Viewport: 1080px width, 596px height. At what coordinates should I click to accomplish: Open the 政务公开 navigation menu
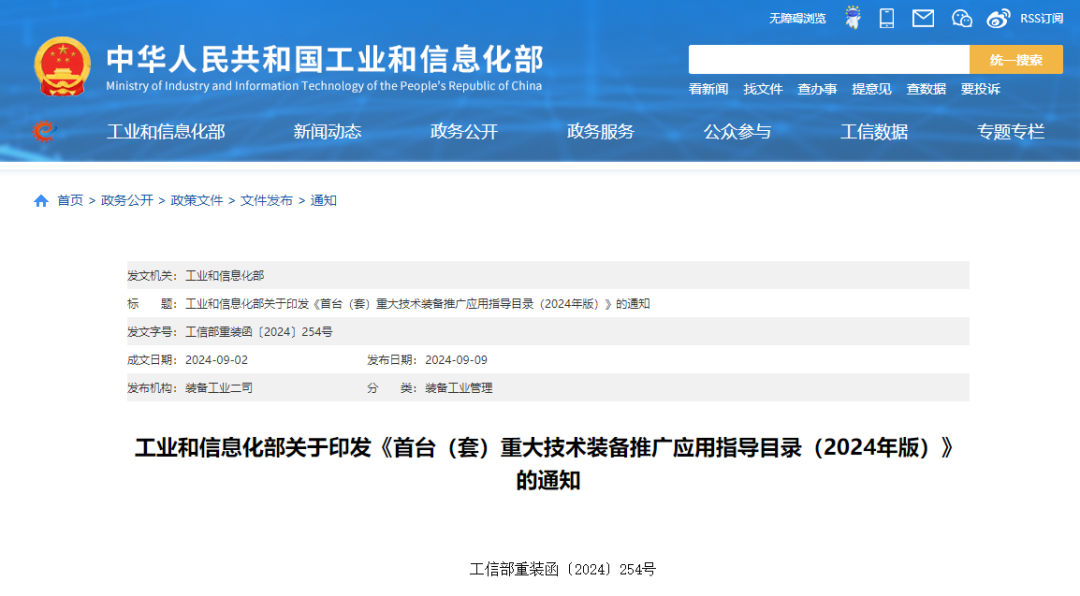(463, 131)
